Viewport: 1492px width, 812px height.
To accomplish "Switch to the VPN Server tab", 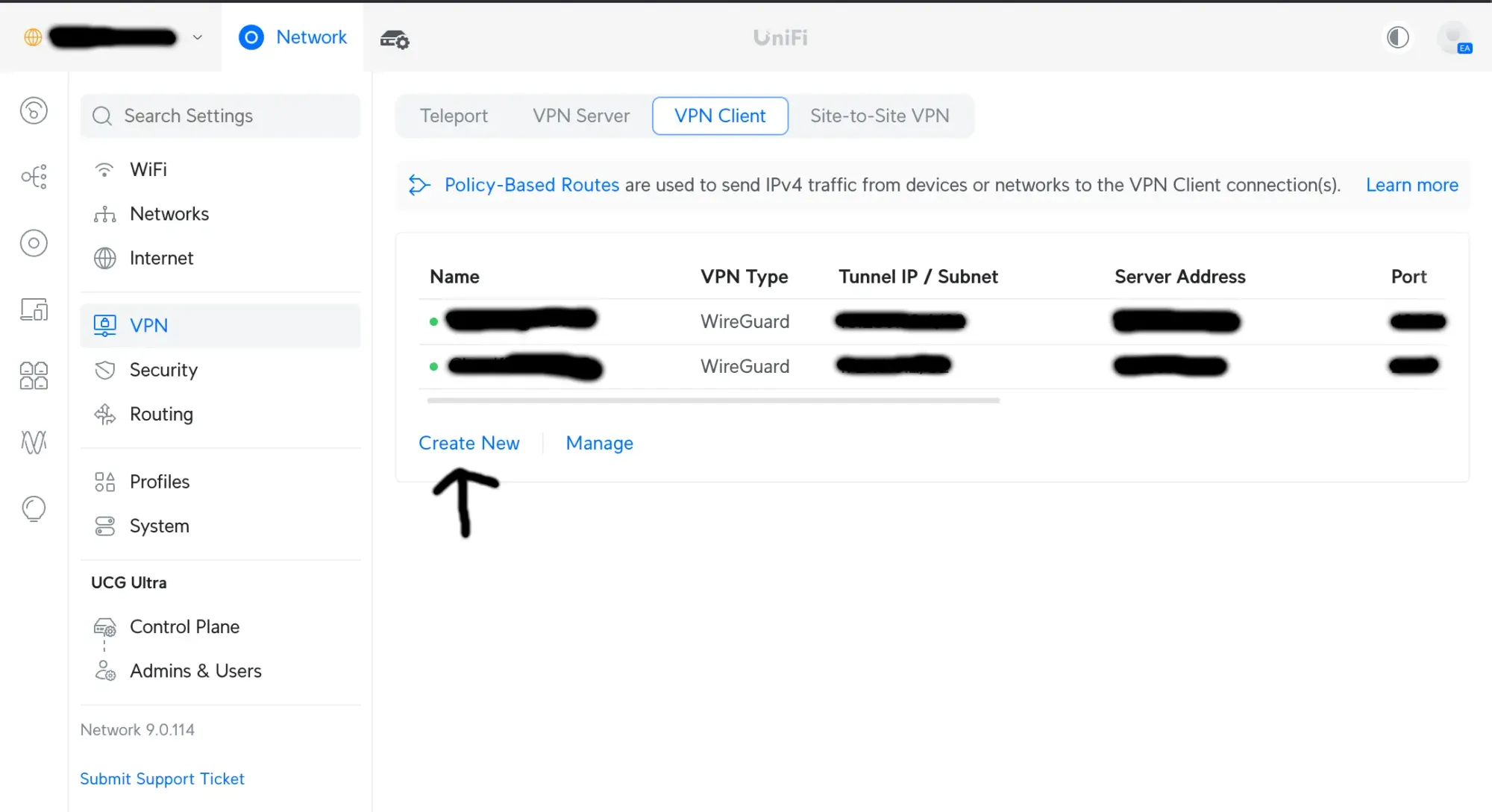I will pyautogui.click(x=581, y=116).
